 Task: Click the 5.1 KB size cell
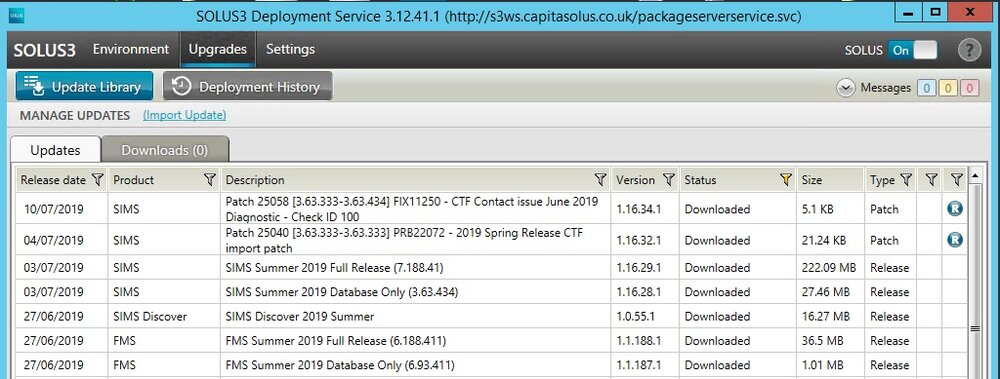[x=830, y=209]
